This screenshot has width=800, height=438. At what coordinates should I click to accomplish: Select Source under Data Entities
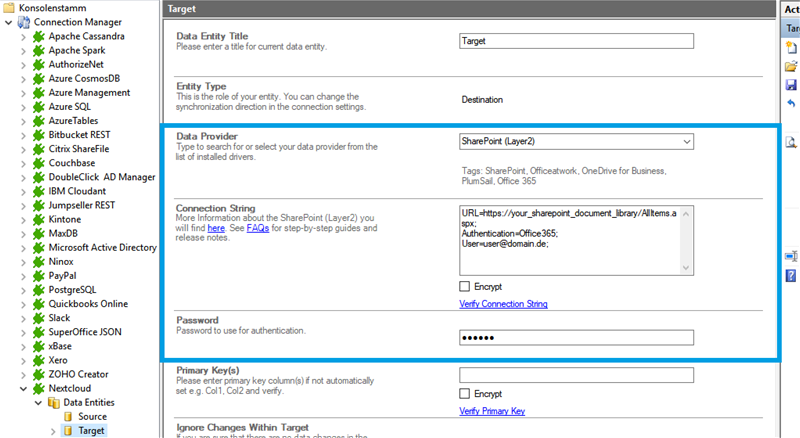point(92,416)
